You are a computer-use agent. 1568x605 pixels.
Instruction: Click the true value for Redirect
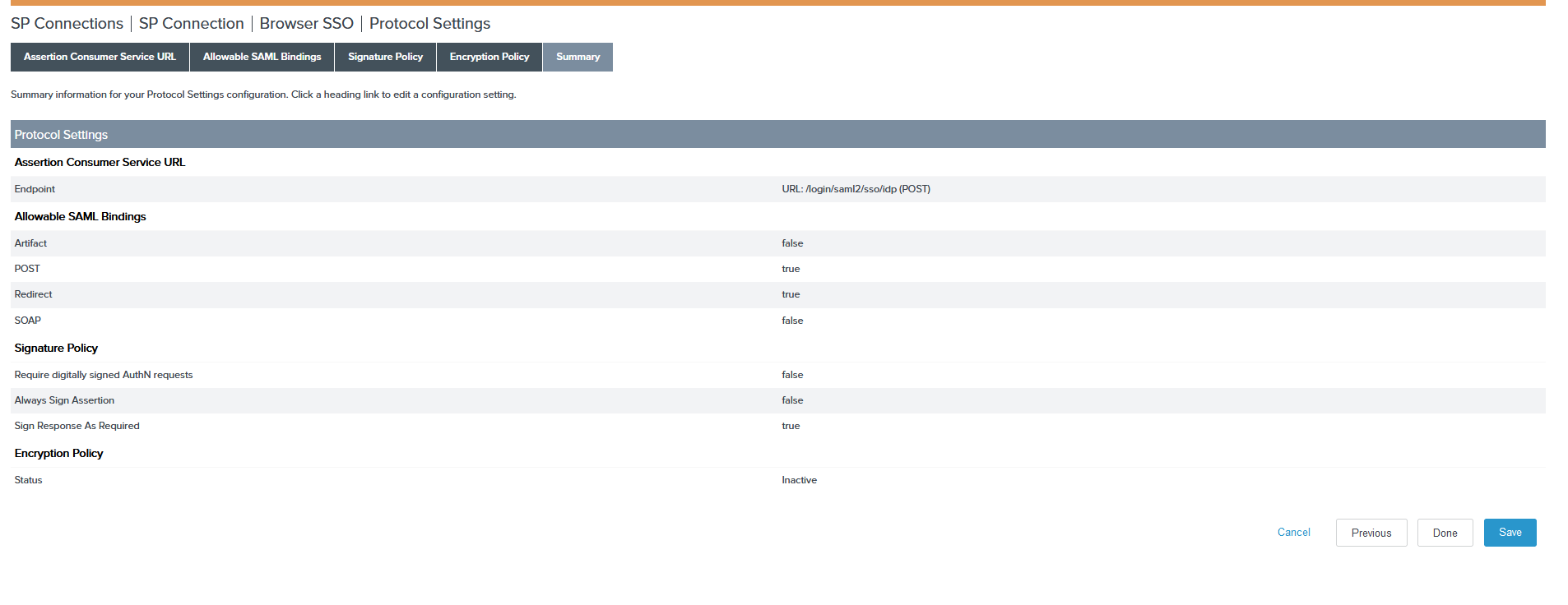791,294
